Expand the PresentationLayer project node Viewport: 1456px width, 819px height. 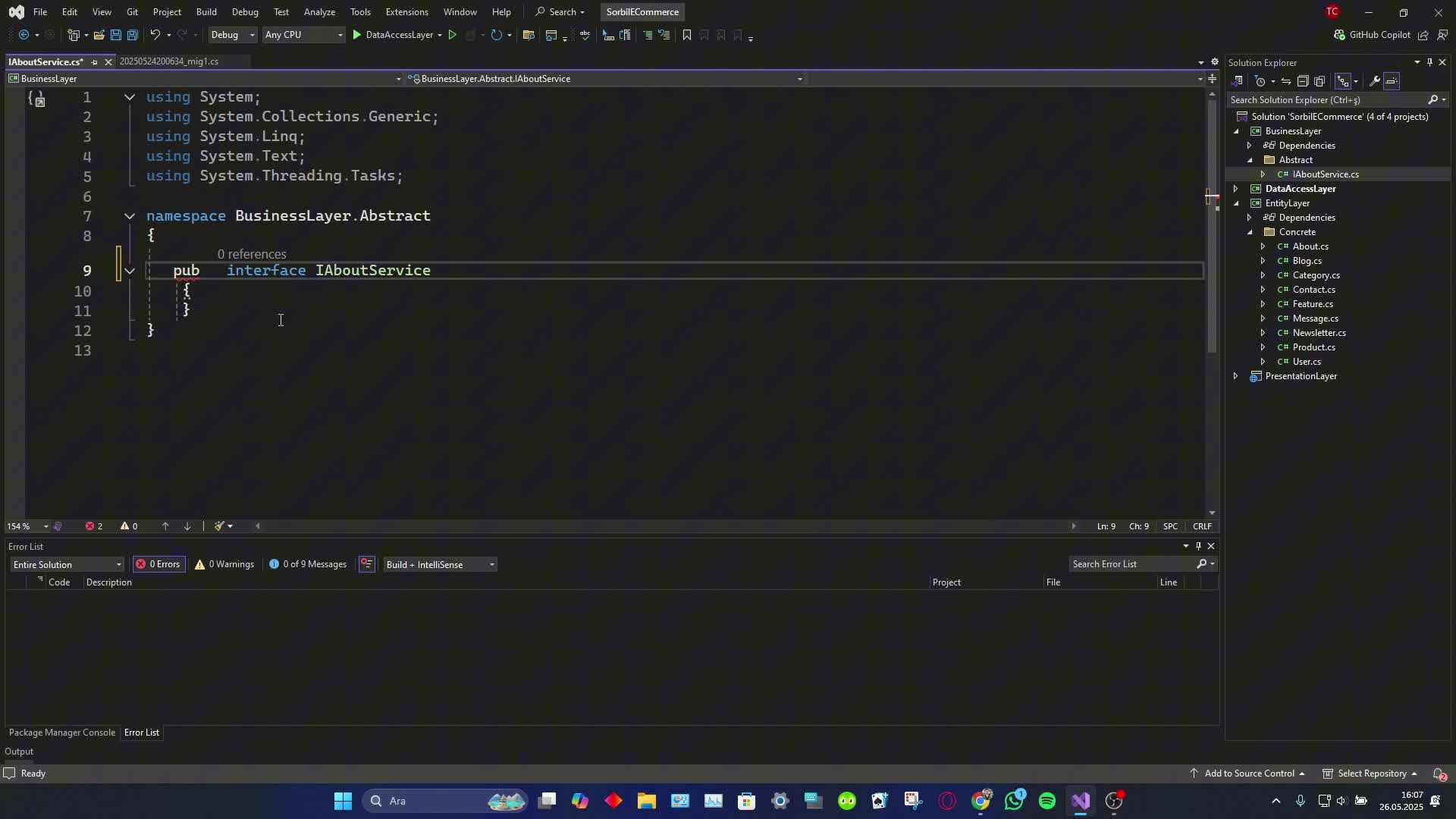[x=1235, y=376]
